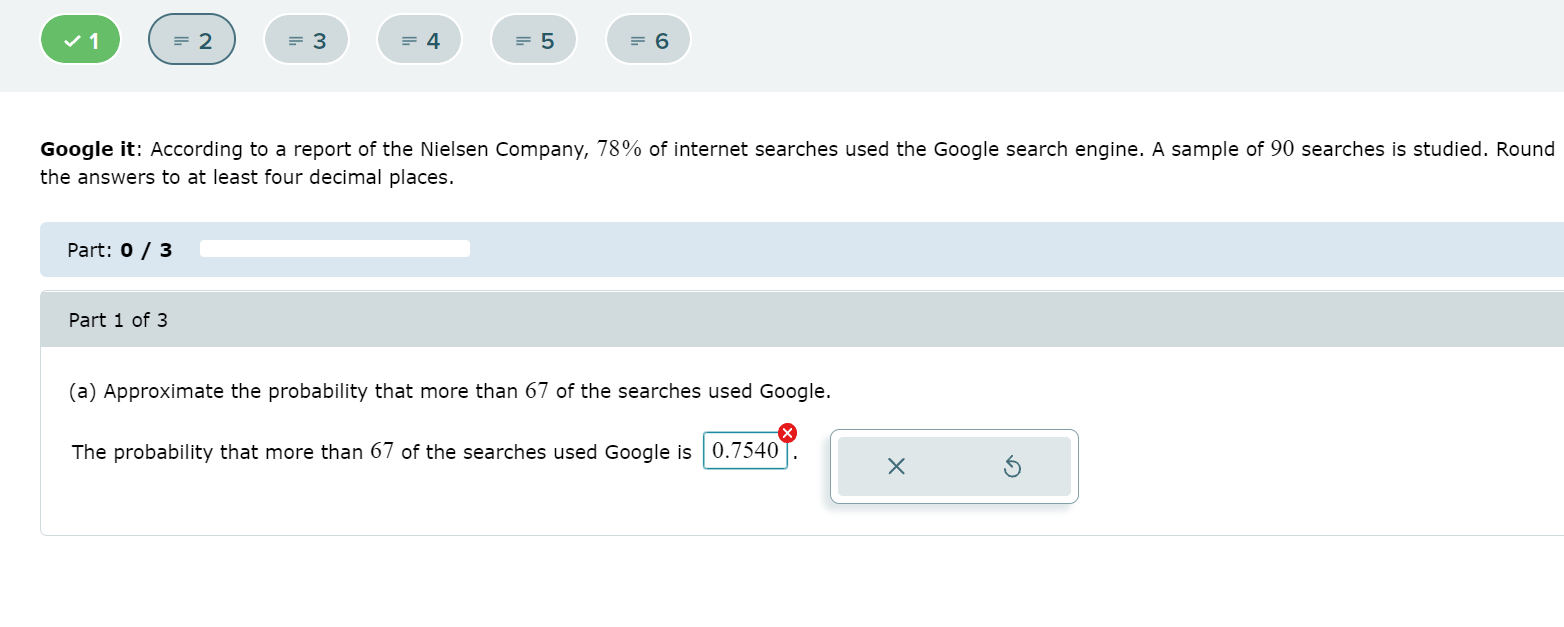Select the X dismiss icon beside the answer
1564x627 pixels.
click(x=897, y=466)
